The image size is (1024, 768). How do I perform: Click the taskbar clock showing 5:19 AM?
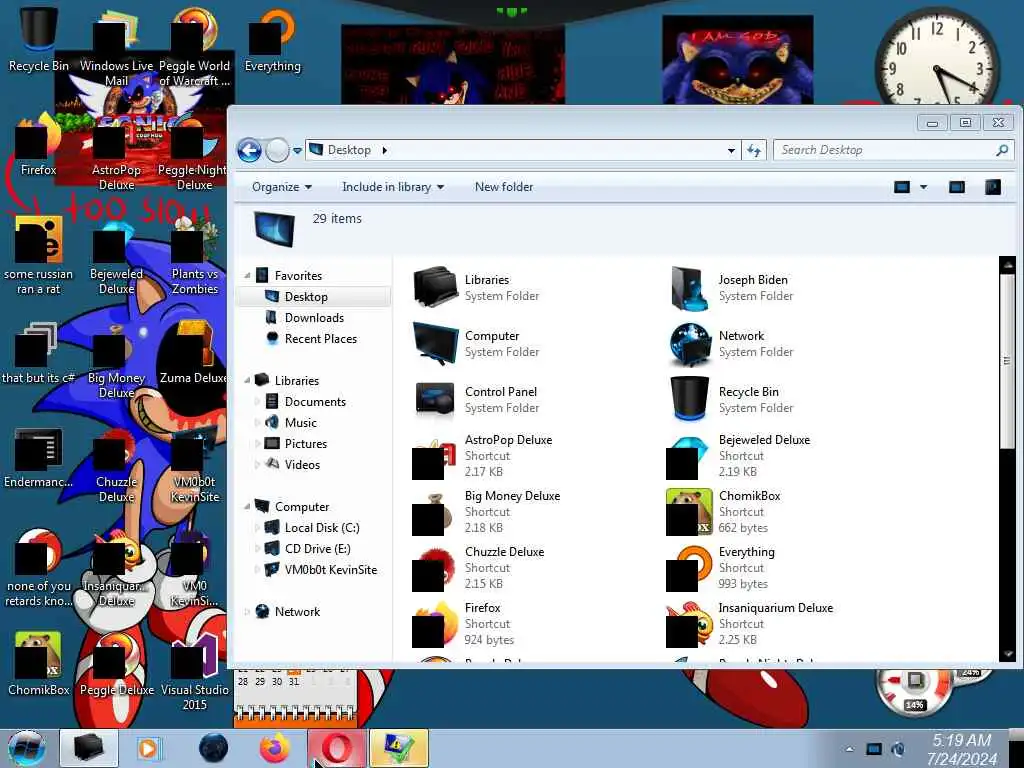click(x=962, y=749)
